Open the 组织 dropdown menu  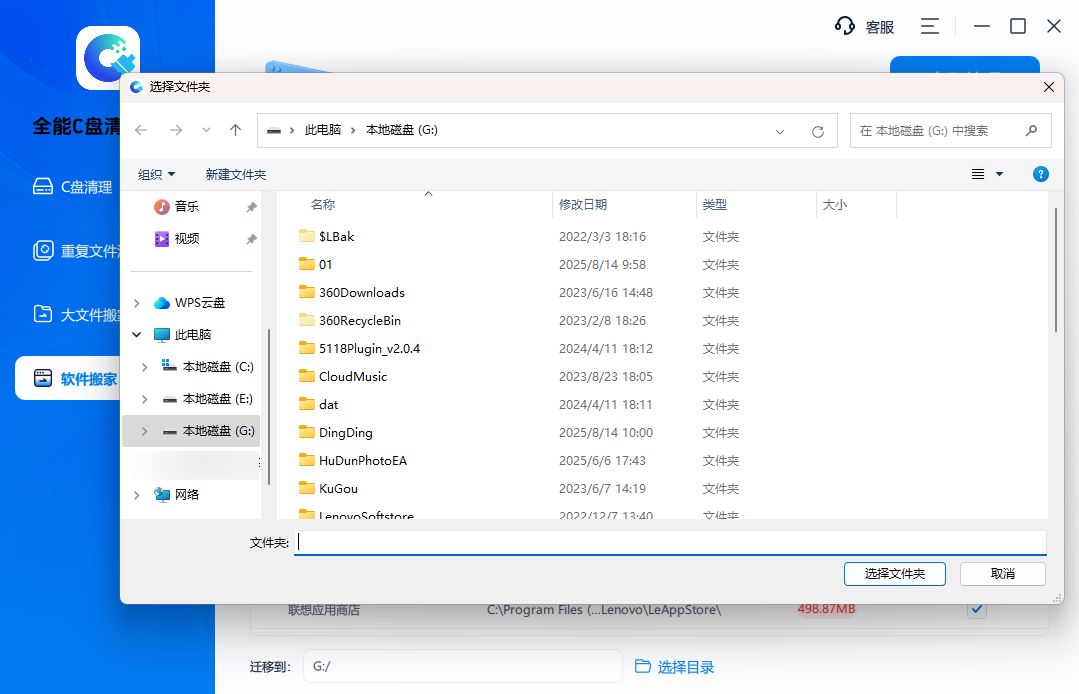(x=155, y=173)
